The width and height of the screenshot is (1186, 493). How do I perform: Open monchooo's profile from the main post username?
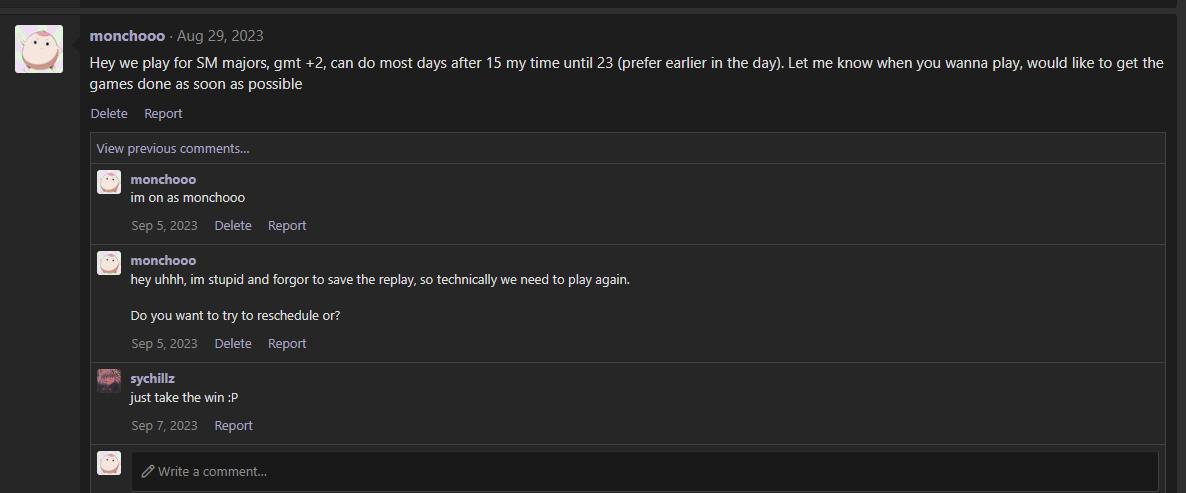pos(127,36)
